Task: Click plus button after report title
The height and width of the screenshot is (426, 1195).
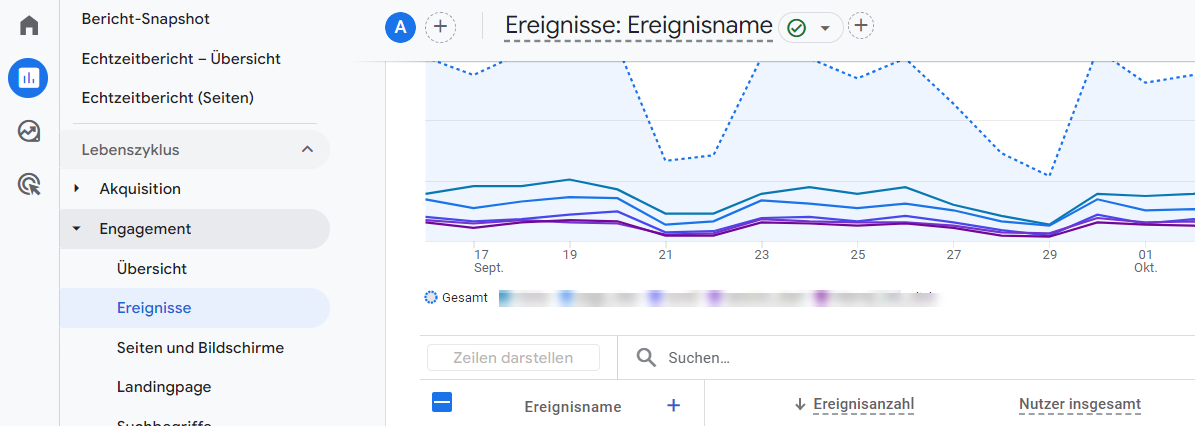Action: click(861, 26)
